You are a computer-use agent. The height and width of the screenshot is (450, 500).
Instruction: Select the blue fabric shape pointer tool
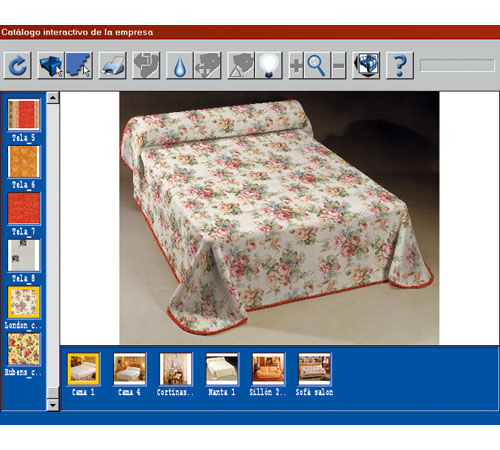pyautogui.click(x=79, y=65)
